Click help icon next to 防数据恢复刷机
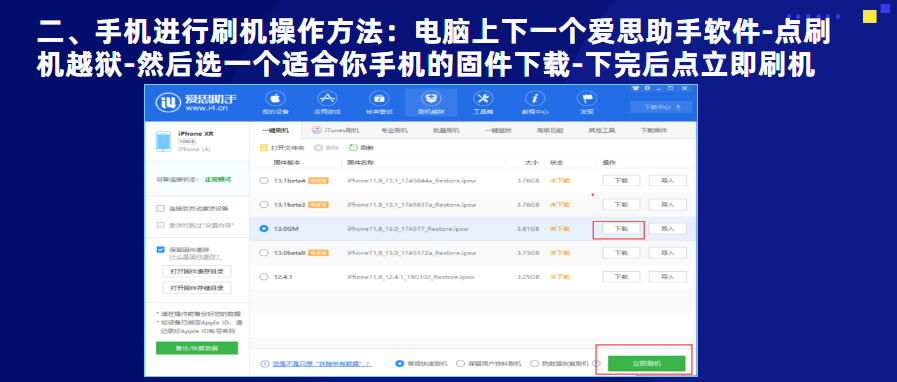897x382 pixels. click(597, 363)
